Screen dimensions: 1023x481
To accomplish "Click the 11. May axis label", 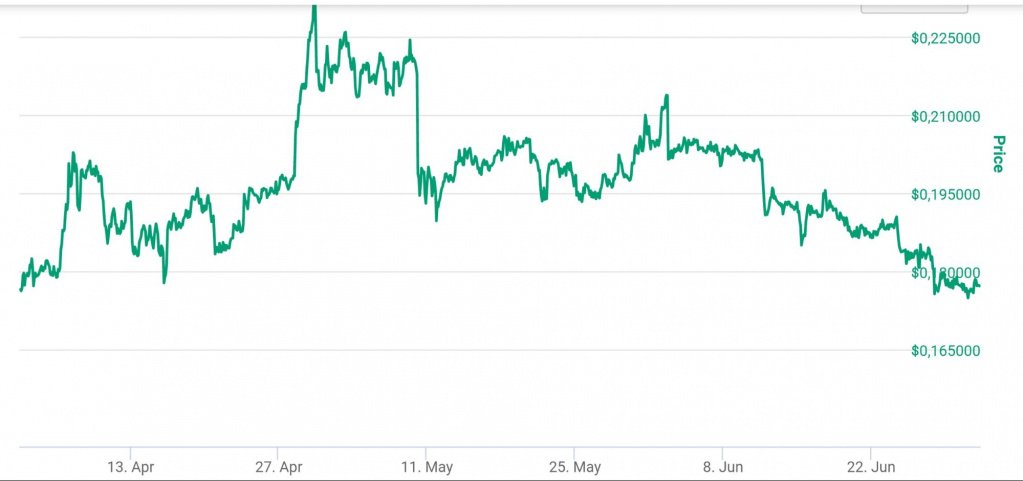I will (x=426, y=467).
